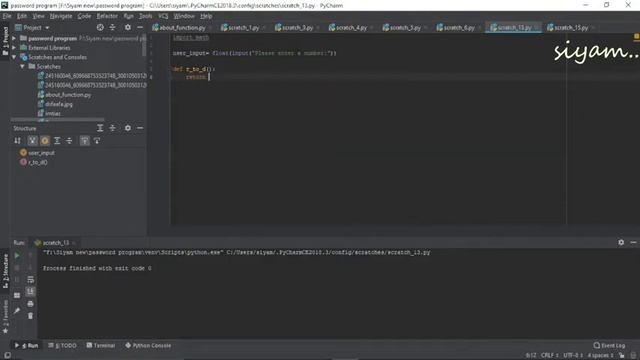Open Structure panel settings gear
The height and width of the screenshot is (360, 640).
(128, 128)
